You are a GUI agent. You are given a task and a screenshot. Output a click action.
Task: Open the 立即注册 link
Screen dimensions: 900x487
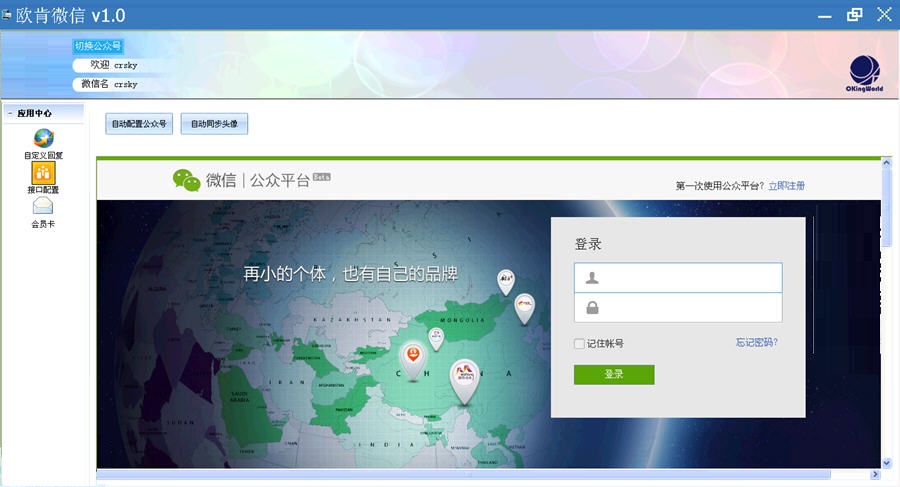[786, 185]
